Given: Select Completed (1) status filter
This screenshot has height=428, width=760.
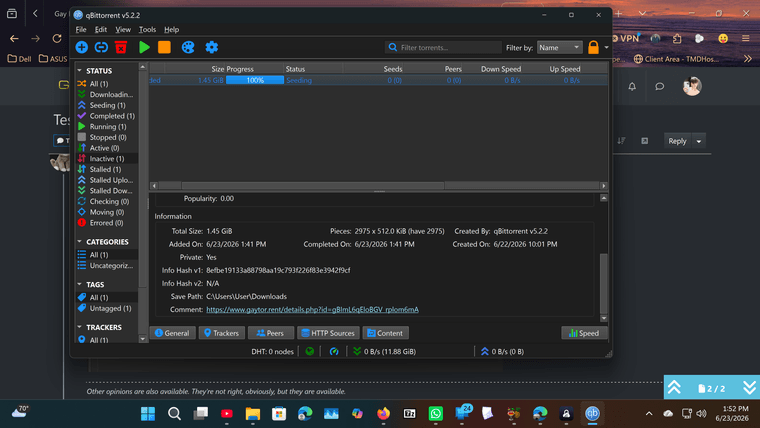Looking at the screenshot, I should tap(107, 116).
